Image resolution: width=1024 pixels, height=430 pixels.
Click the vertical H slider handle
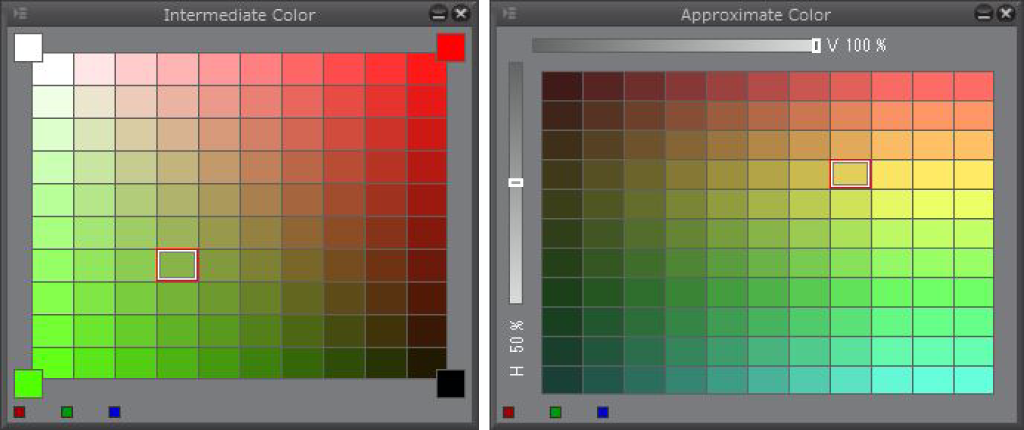point(516,182)
